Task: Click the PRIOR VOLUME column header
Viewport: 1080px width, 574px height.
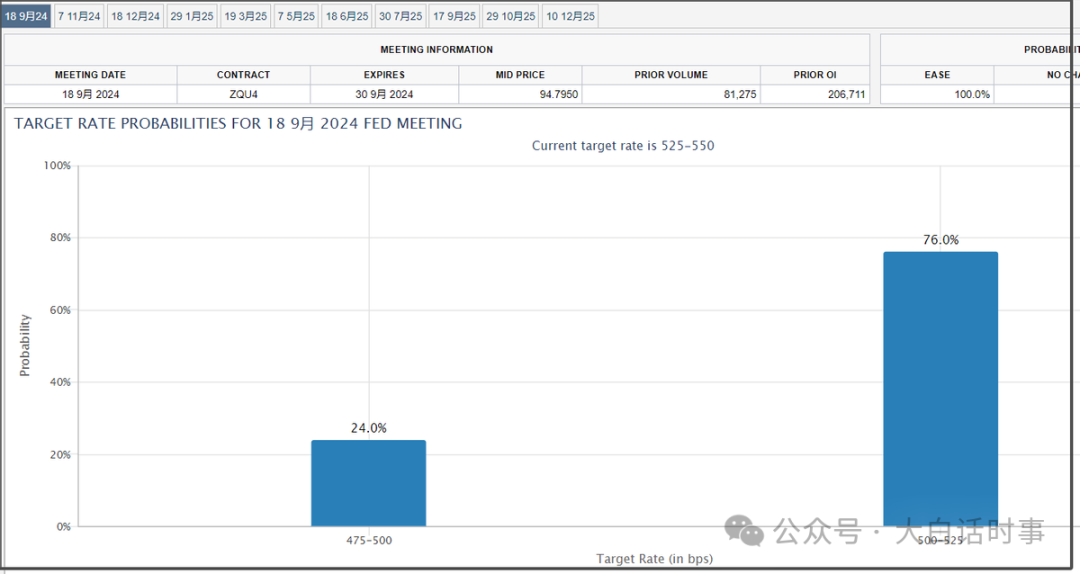Action: (x=671, y=74)
